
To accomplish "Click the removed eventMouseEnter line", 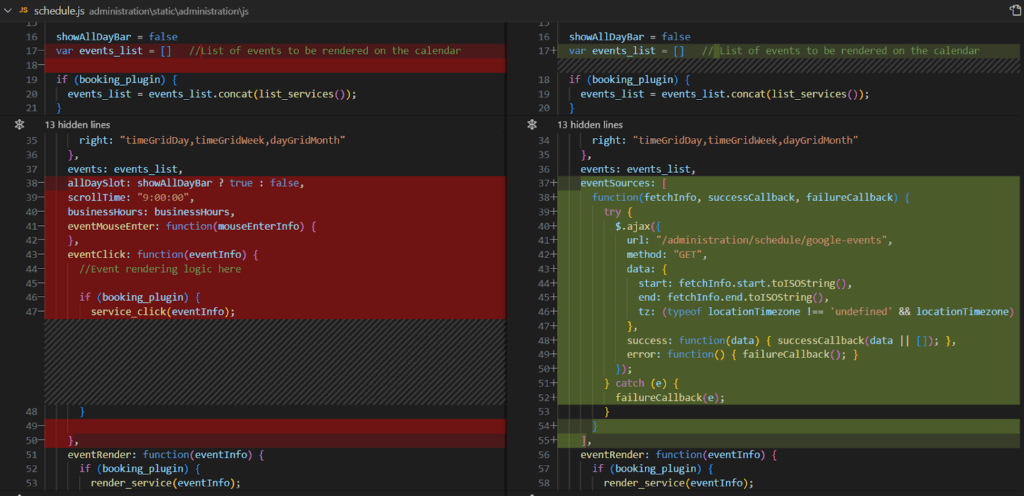I will (190, 226).
